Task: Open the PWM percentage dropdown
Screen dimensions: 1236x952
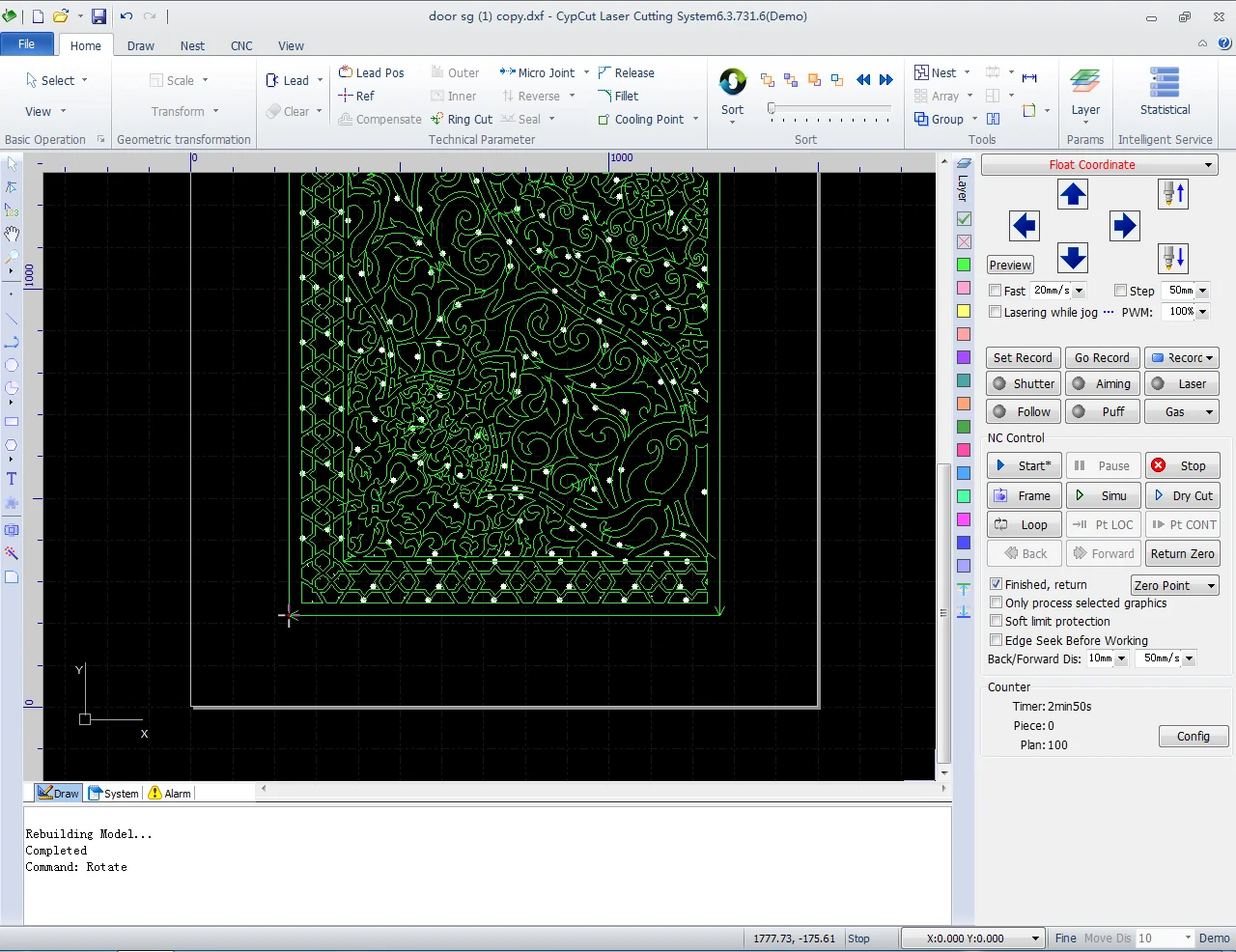Action: click(1202, 312)
